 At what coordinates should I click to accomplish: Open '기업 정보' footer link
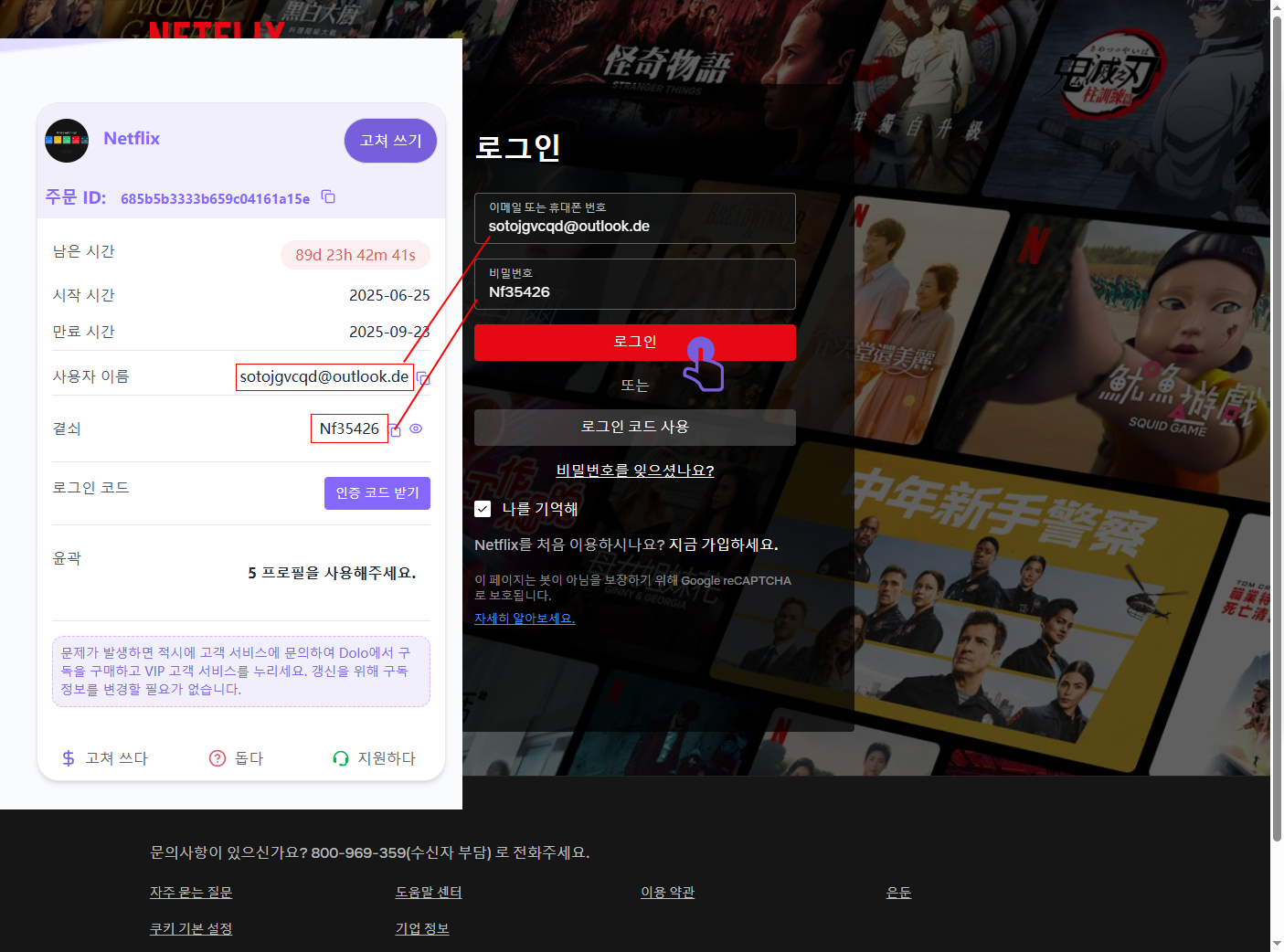(422, 929)
